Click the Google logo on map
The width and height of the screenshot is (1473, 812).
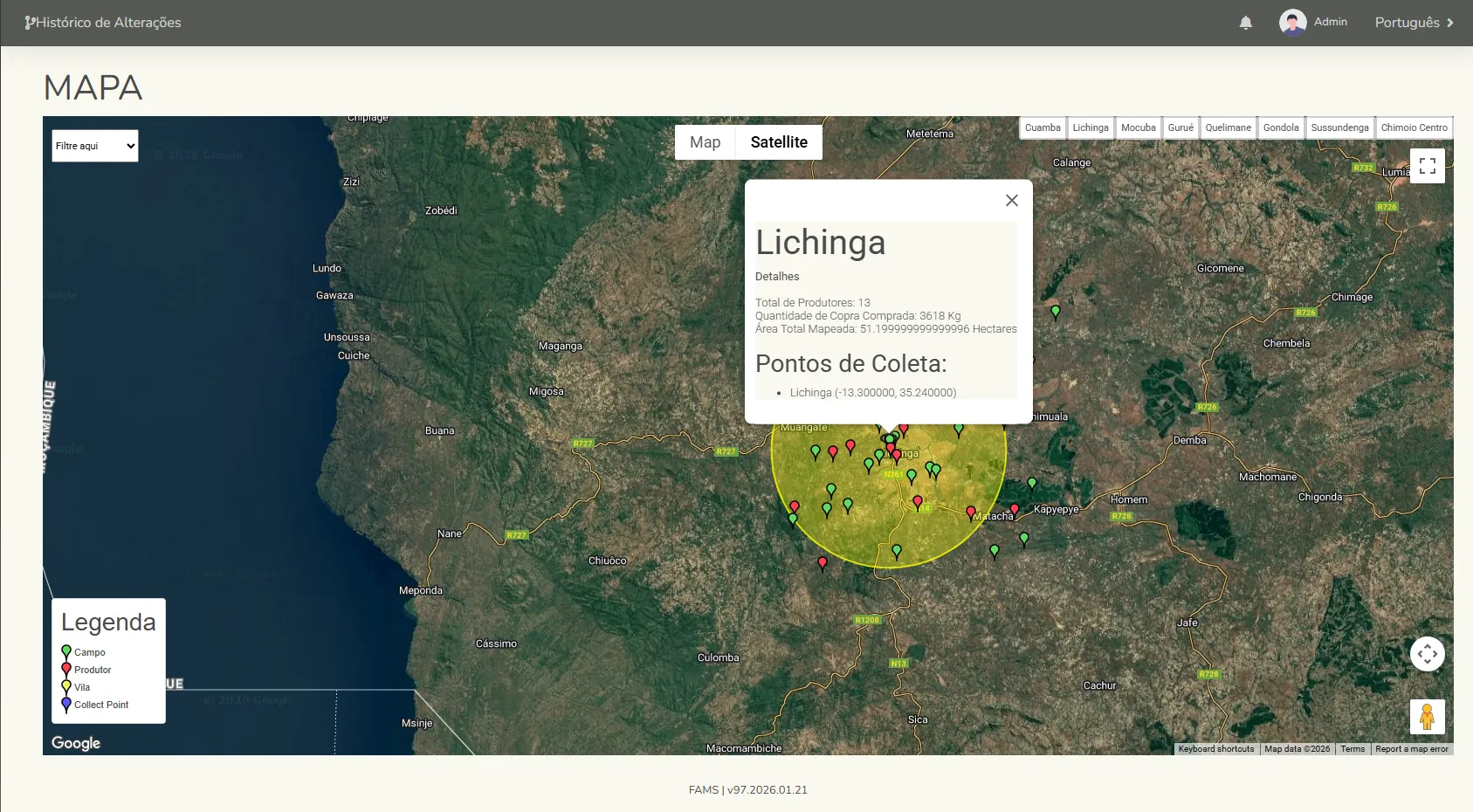tap(76, 743)
